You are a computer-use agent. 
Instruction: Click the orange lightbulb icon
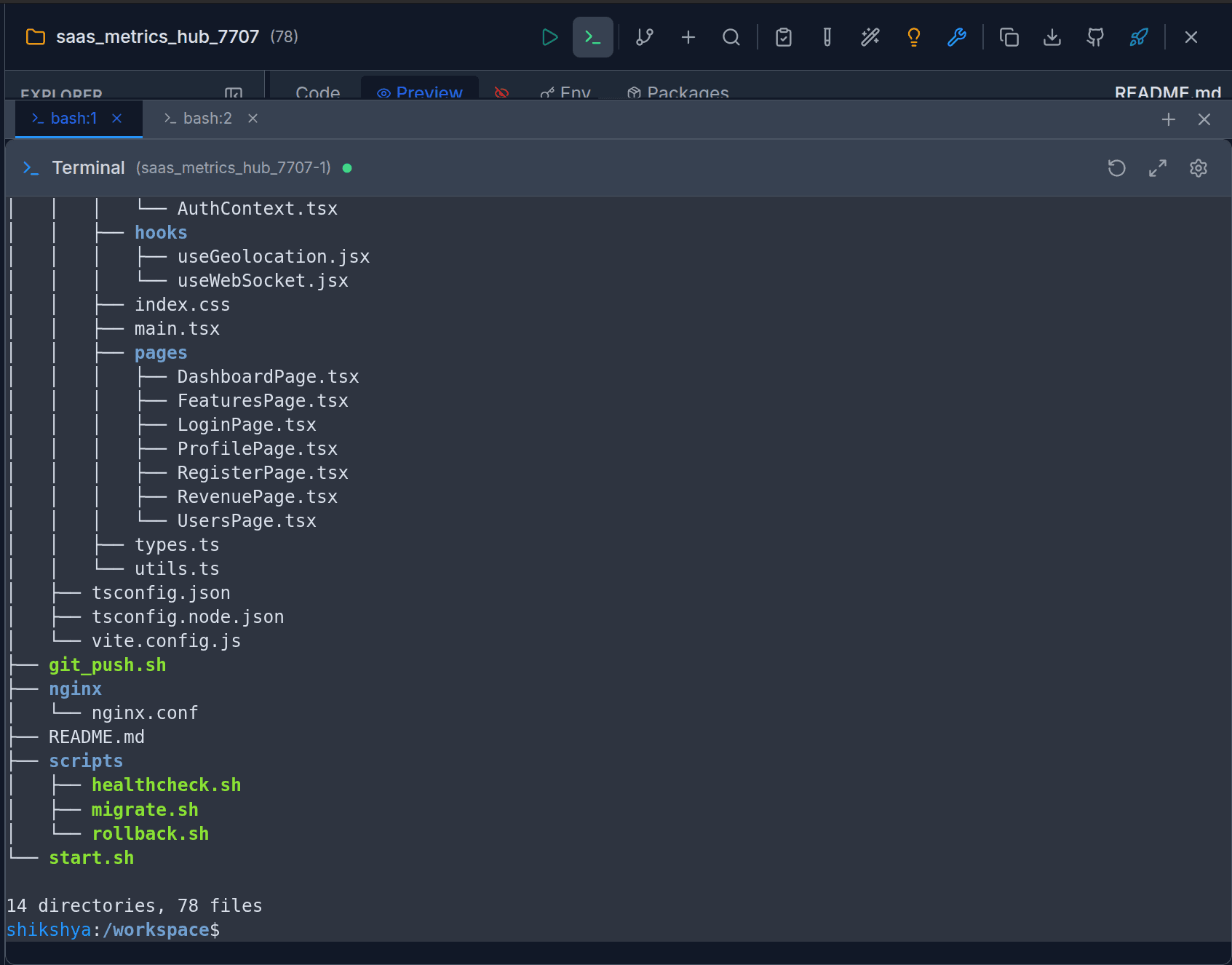point(914,37)
